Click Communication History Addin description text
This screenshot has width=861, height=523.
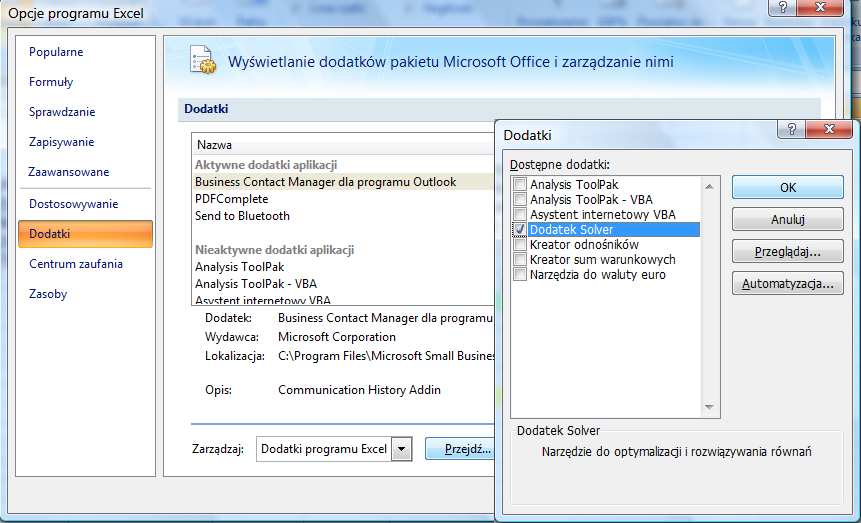point(359,390)
